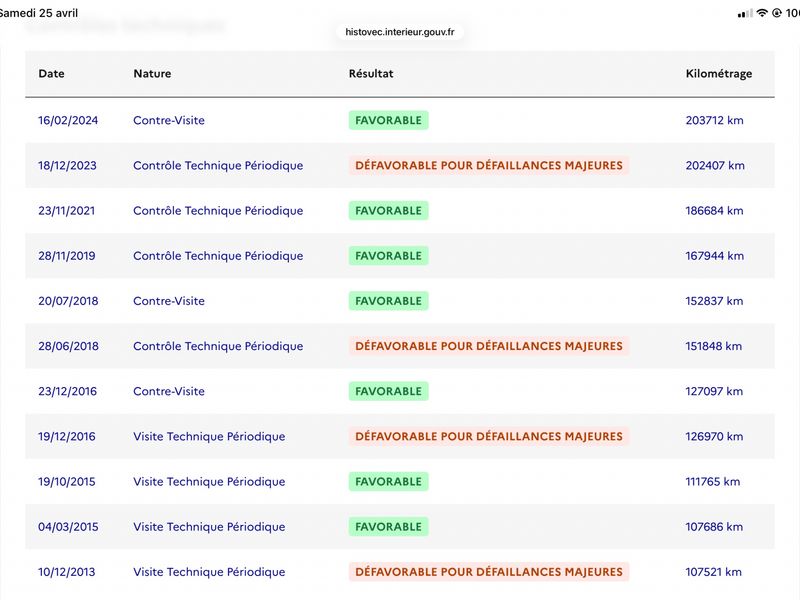This screenshot has height=600, width=800.
Task: Select the 20/07/2018 date entry
Action: [68, 301]
